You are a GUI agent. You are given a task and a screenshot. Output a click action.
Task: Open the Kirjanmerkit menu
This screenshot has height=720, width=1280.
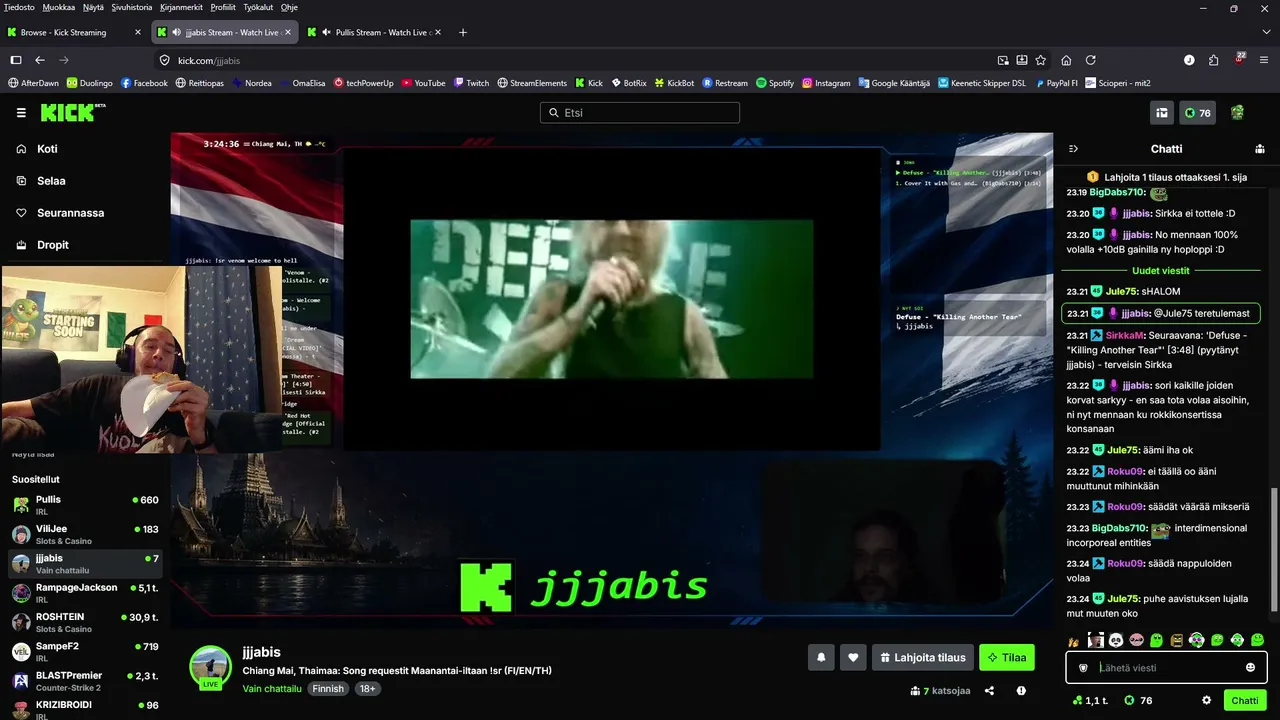coord(180,7)
